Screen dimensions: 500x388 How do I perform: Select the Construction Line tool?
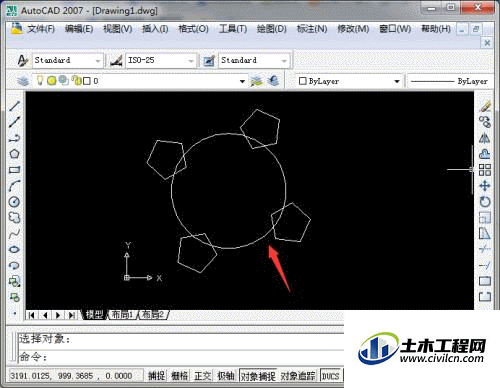(14, 122)
